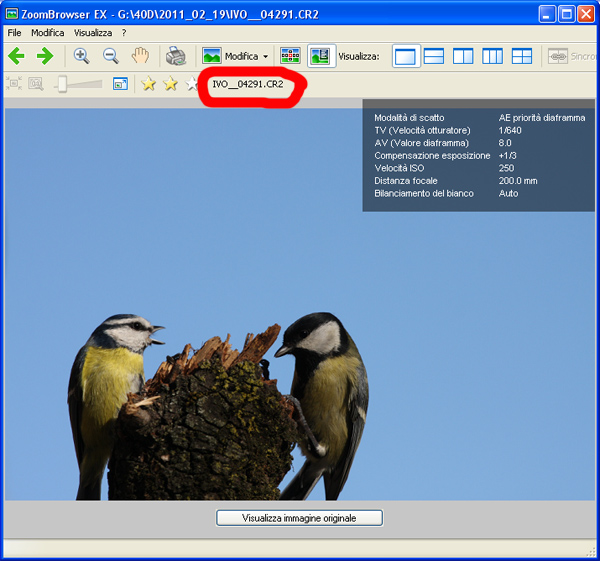Open the File menu
Screen dimensions: 600x561
(x=15, y=33)
